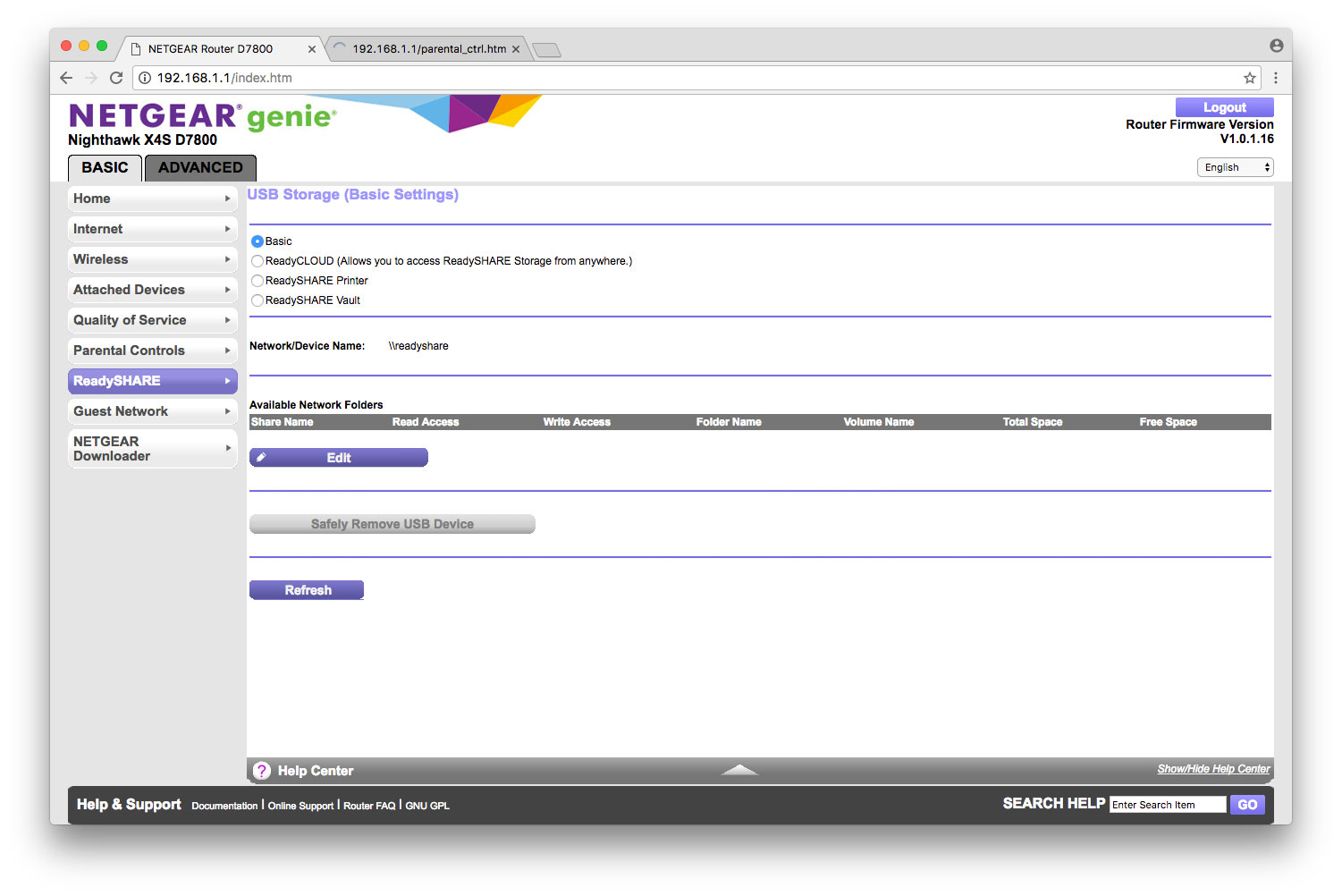Click the Total Space column header
This screenshot has height=896, width=1342.
1033,422
